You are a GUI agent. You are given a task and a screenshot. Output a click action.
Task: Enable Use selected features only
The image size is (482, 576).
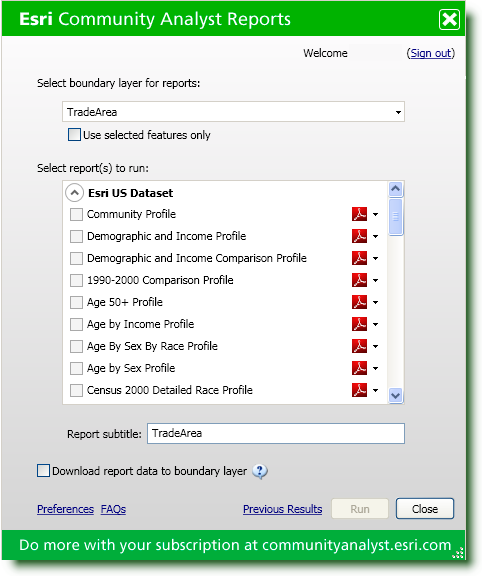pos(74,134)
